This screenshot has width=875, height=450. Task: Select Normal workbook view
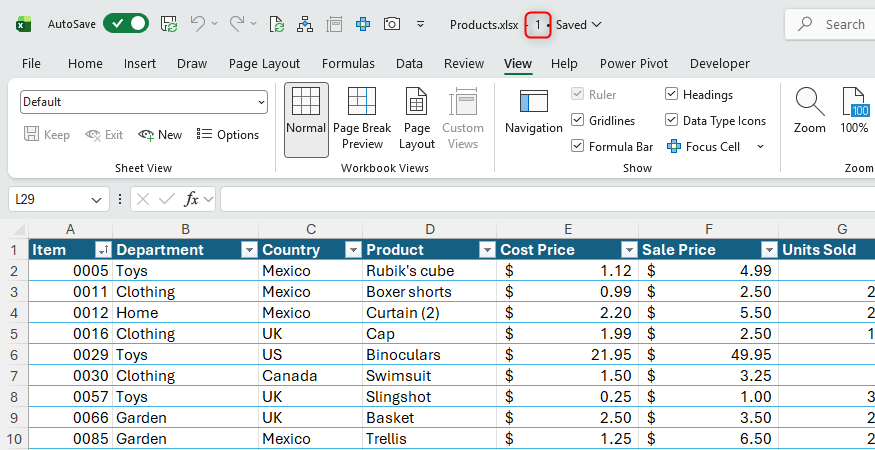click(306, 119)
